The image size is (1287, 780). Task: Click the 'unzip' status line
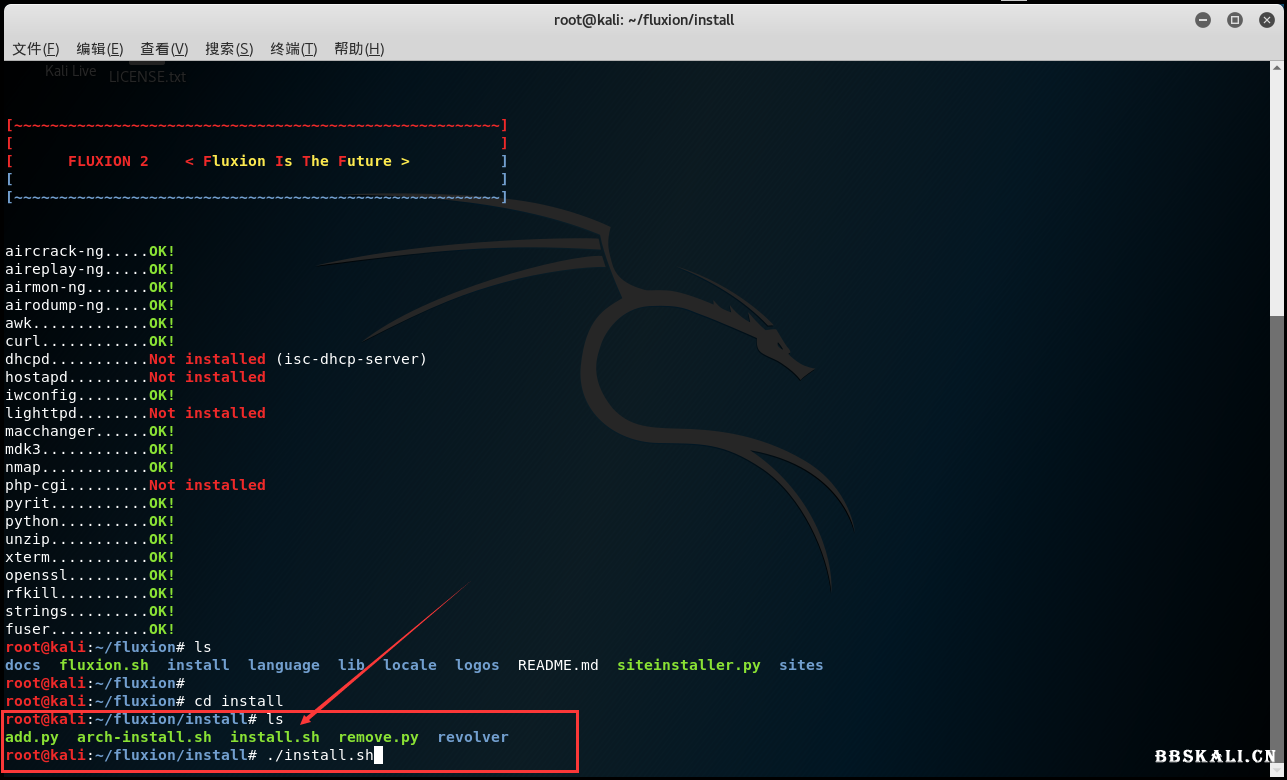coord(90,539)
